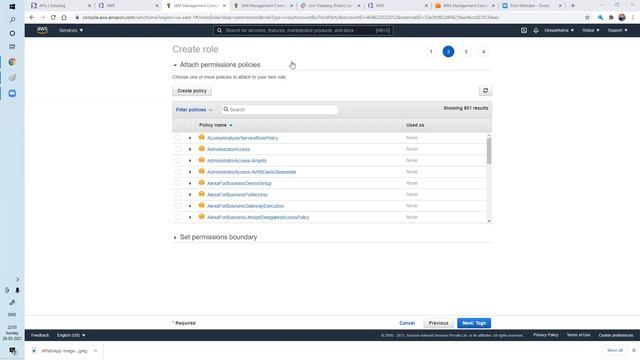
Task: Open the Services dropdown menu
Action: [x=71, y=30]
